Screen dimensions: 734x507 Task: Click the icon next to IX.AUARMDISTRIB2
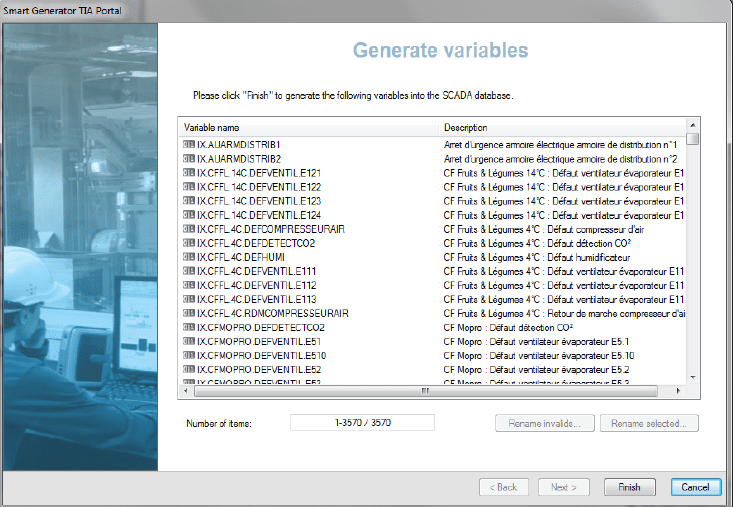coord(189,159)
